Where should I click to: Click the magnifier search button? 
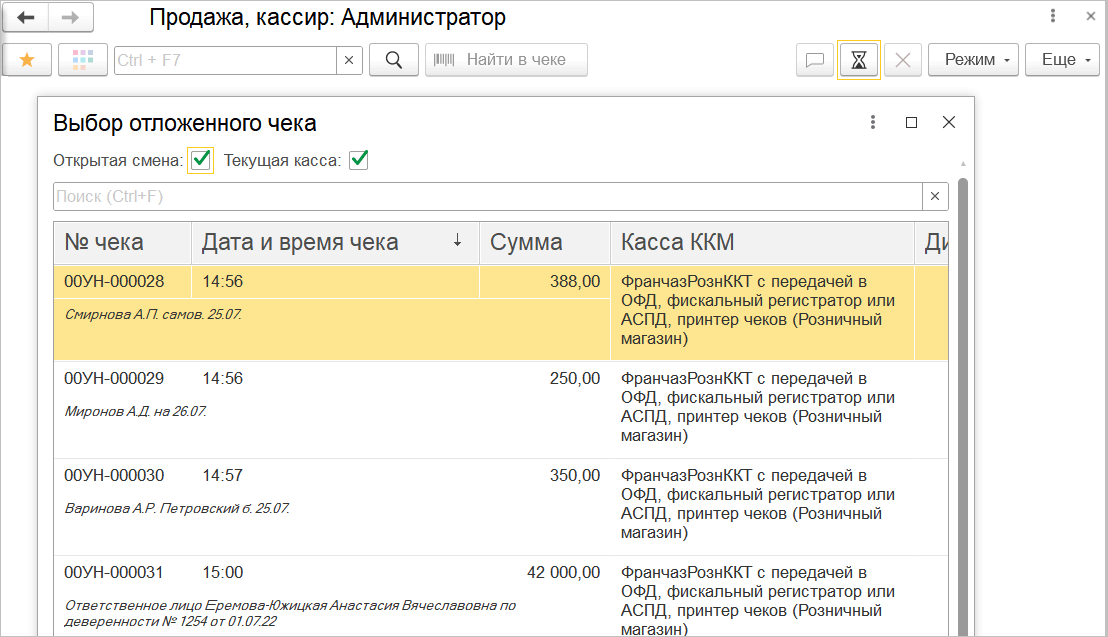point(393,60)
